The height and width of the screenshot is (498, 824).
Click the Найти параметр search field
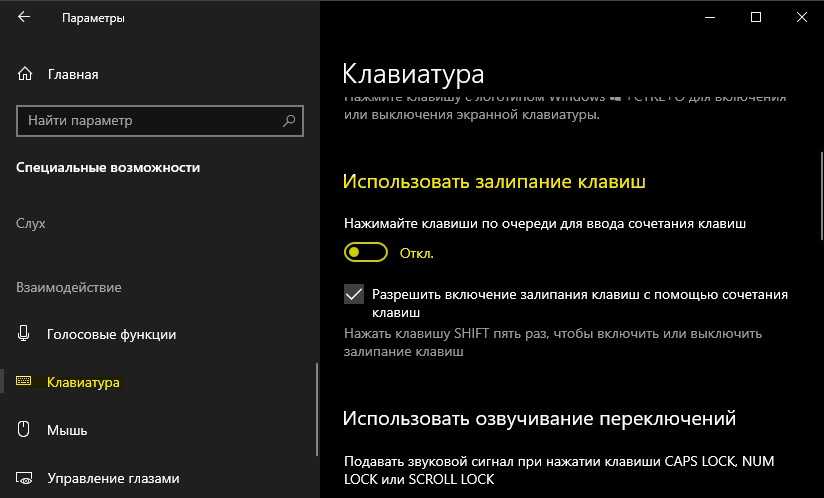(150, 121)
